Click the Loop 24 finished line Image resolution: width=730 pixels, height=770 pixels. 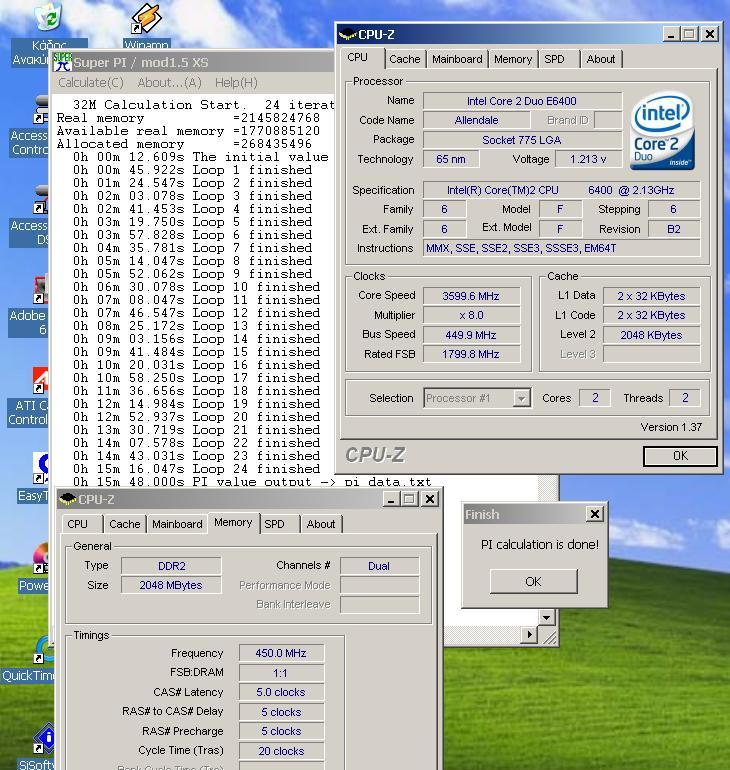[x=196, y=469]
